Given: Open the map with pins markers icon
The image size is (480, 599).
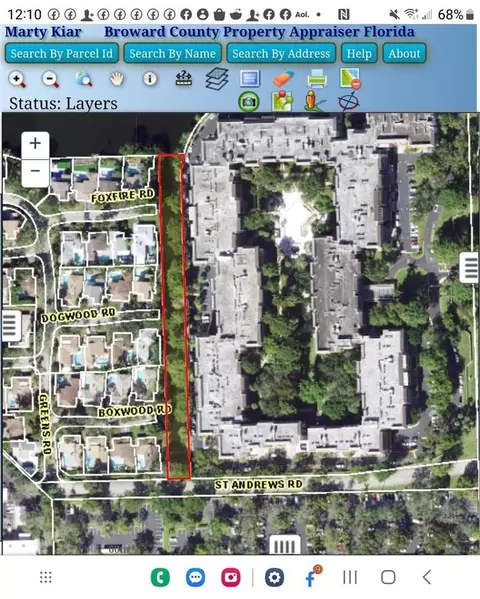Looking at the screenshot, I should point(282,101).
